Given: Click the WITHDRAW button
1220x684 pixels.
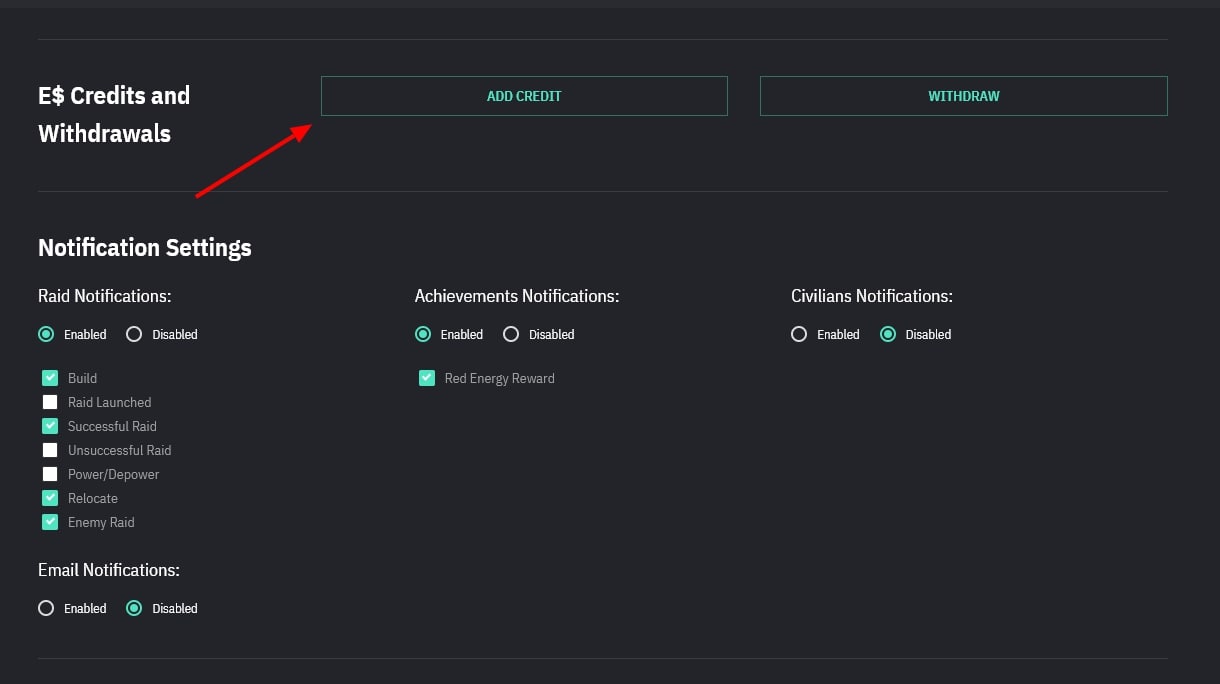Looking at the screenshot, I should click(963, 96).
